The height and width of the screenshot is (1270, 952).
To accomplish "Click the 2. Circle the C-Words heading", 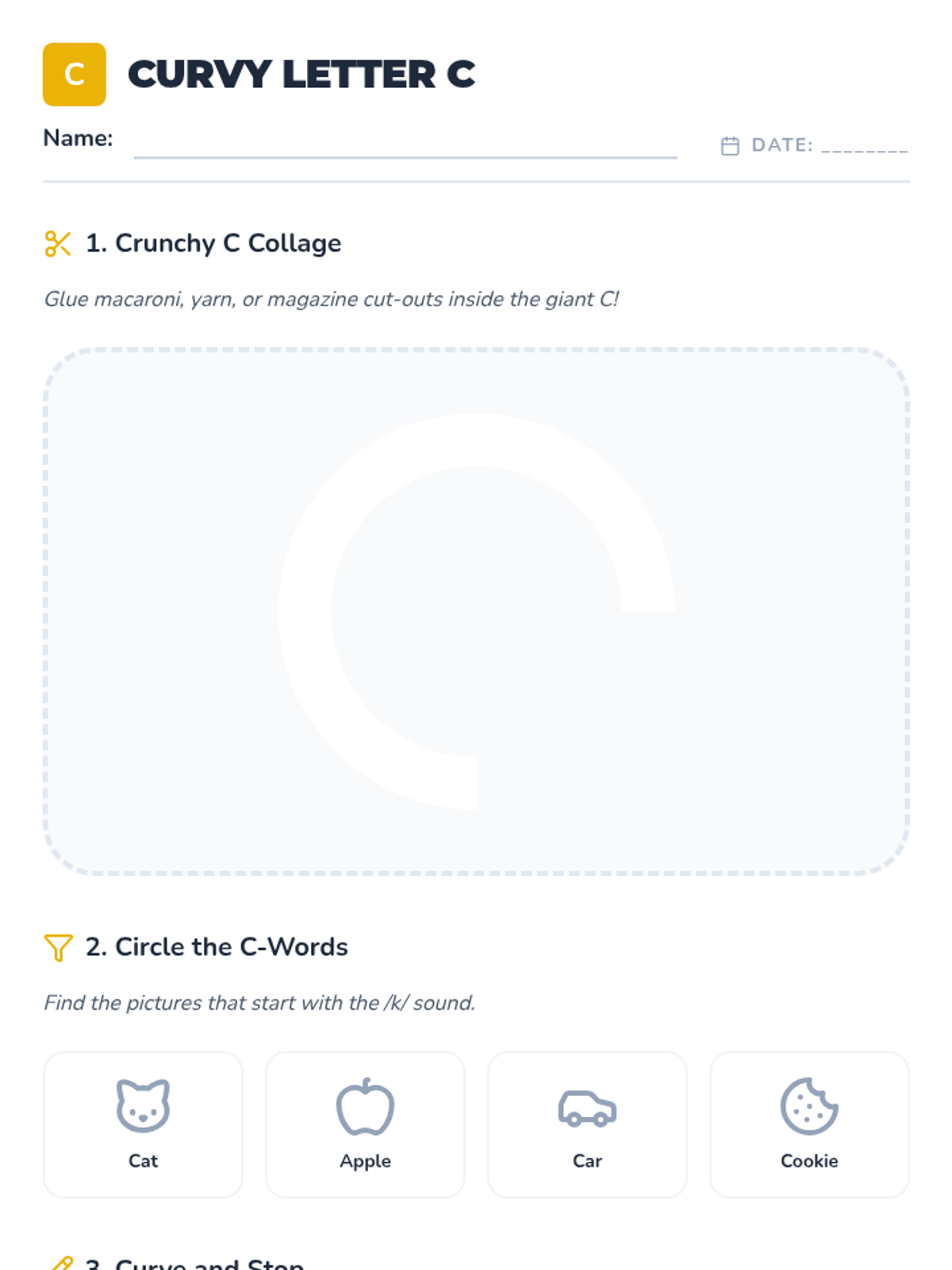I will (x=217, y=947).
